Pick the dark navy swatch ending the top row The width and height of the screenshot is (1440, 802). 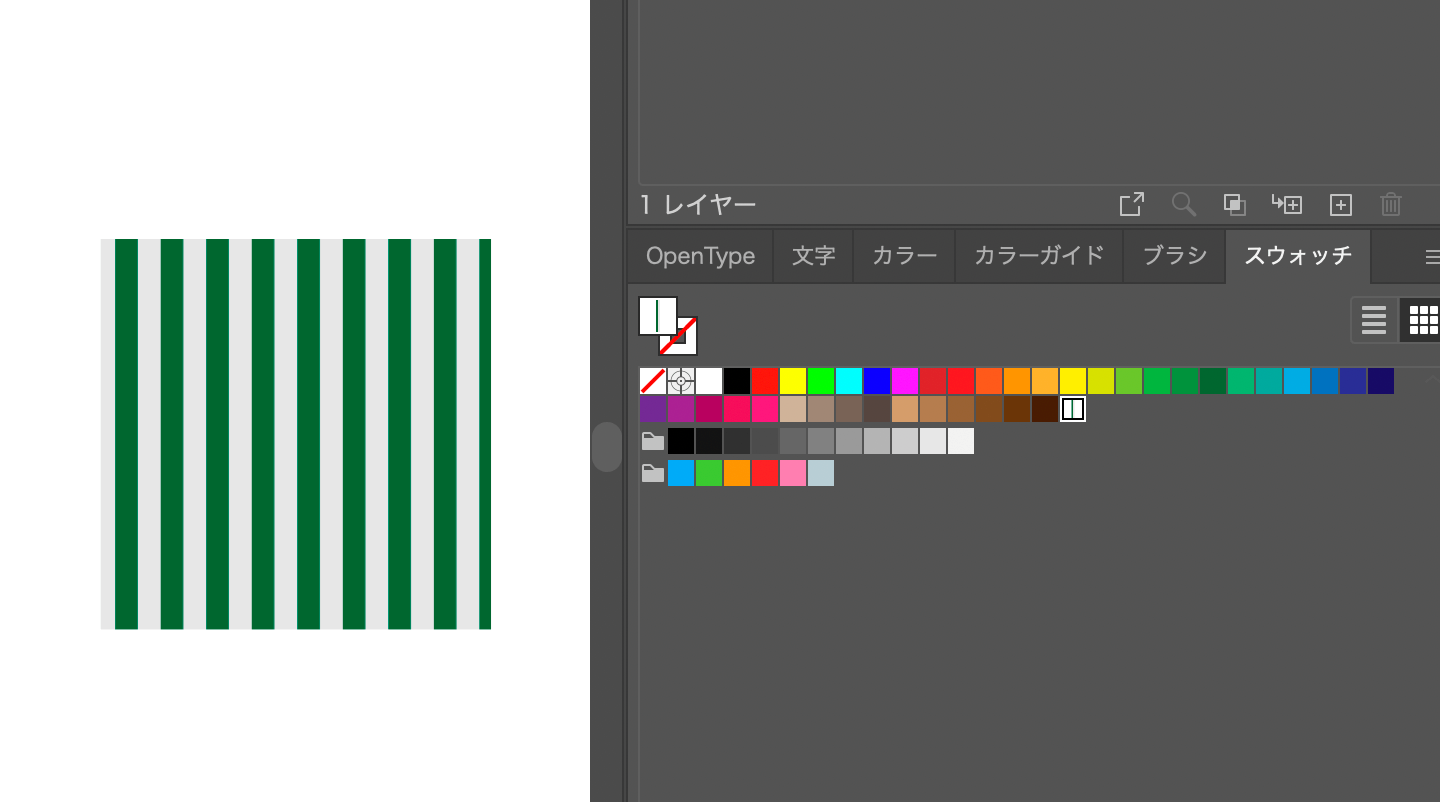(x=1381, y=381)
